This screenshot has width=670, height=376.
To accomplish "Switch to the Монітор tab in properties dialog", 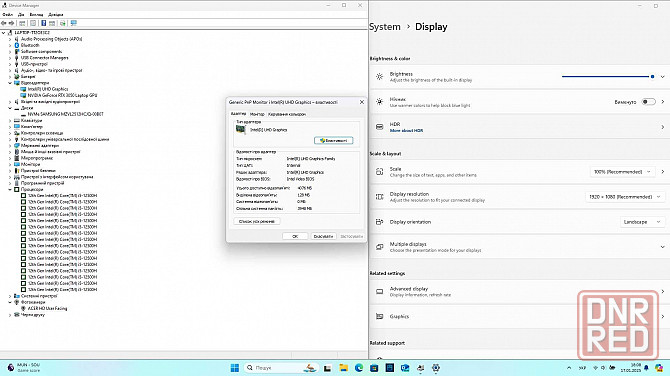I will pyautogui.click(x=257, y=114).
